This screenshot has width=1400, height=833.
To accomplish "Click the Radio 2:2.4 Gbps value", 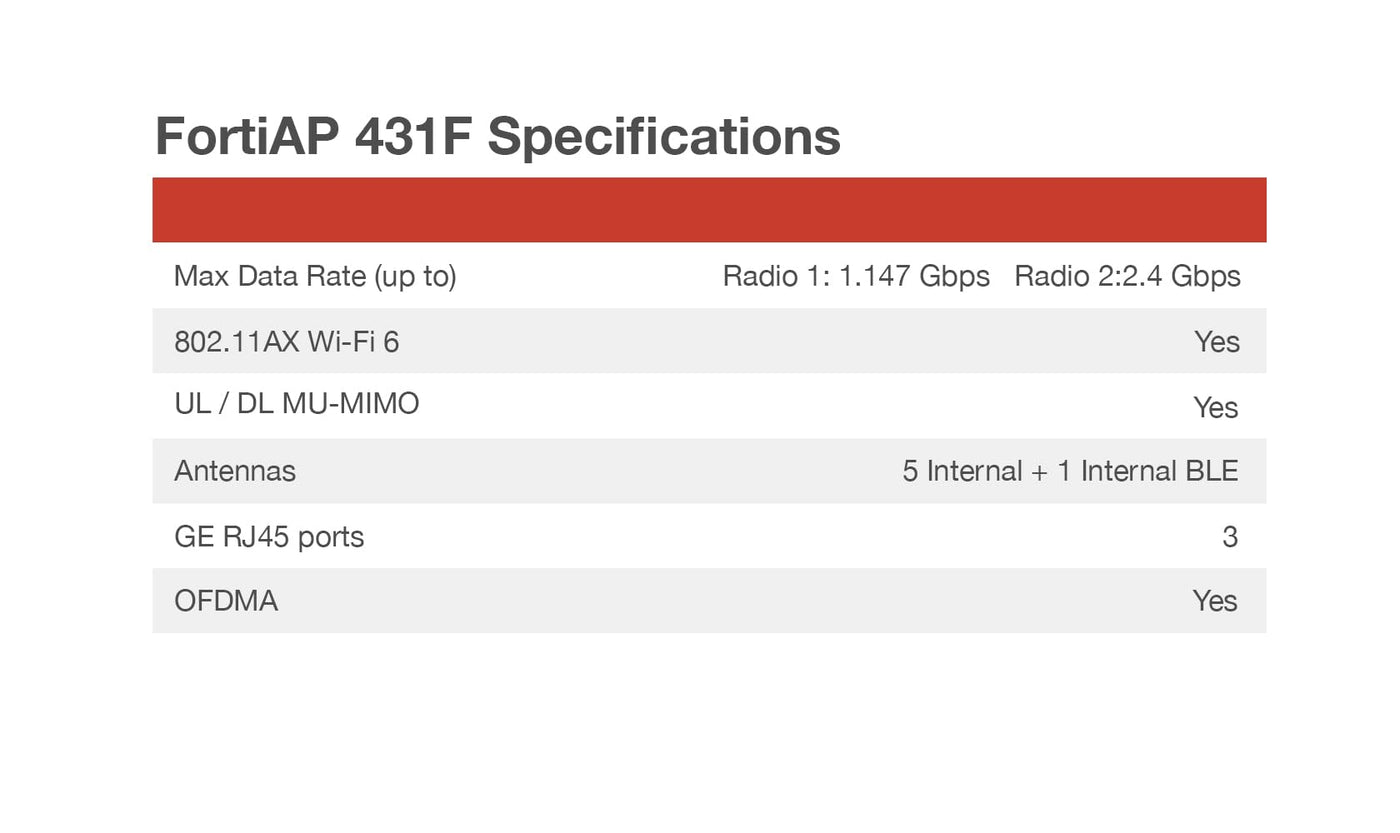I will tap(1127, 276).
